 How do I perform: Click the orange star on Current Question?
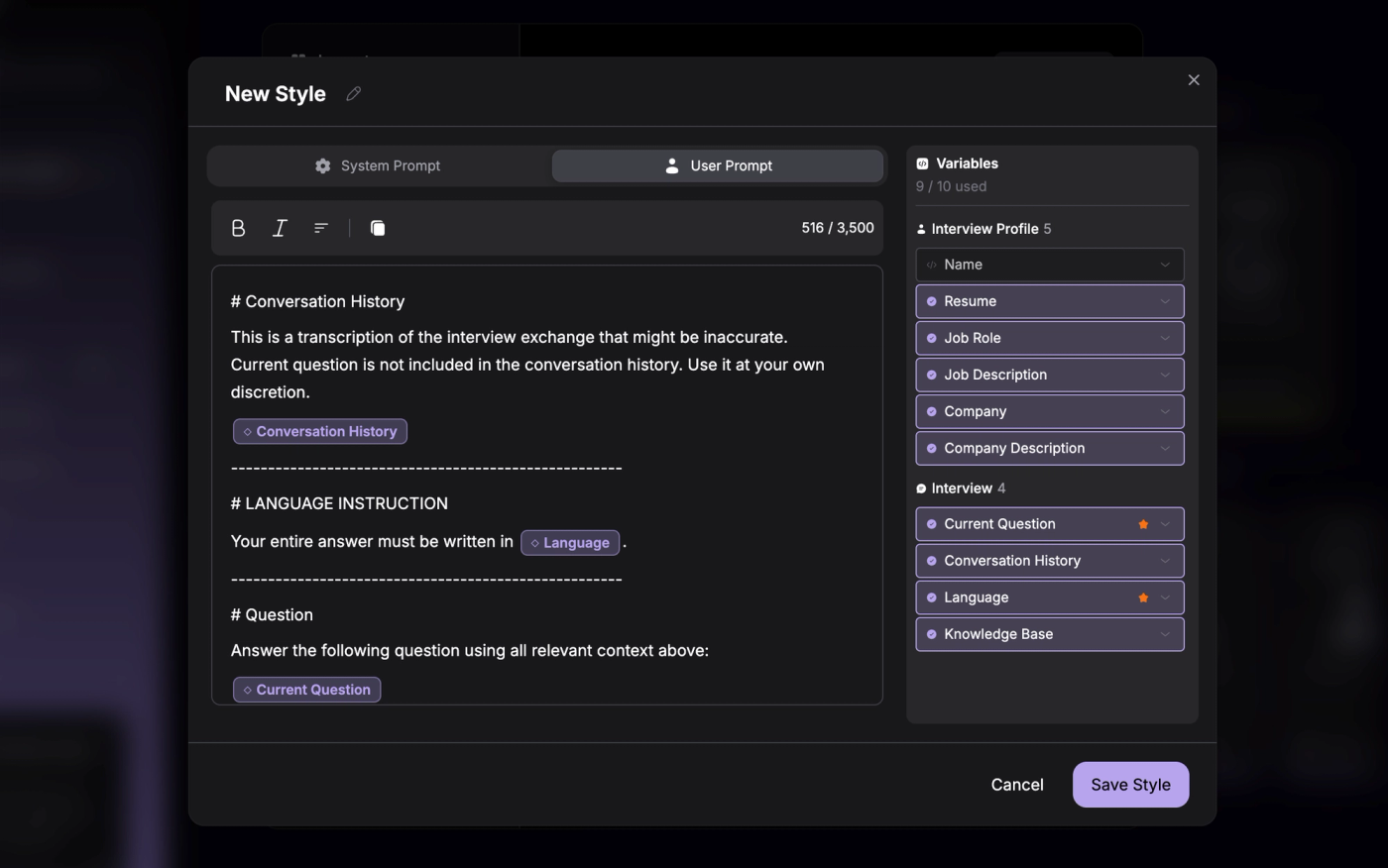tap(1143, 524)
